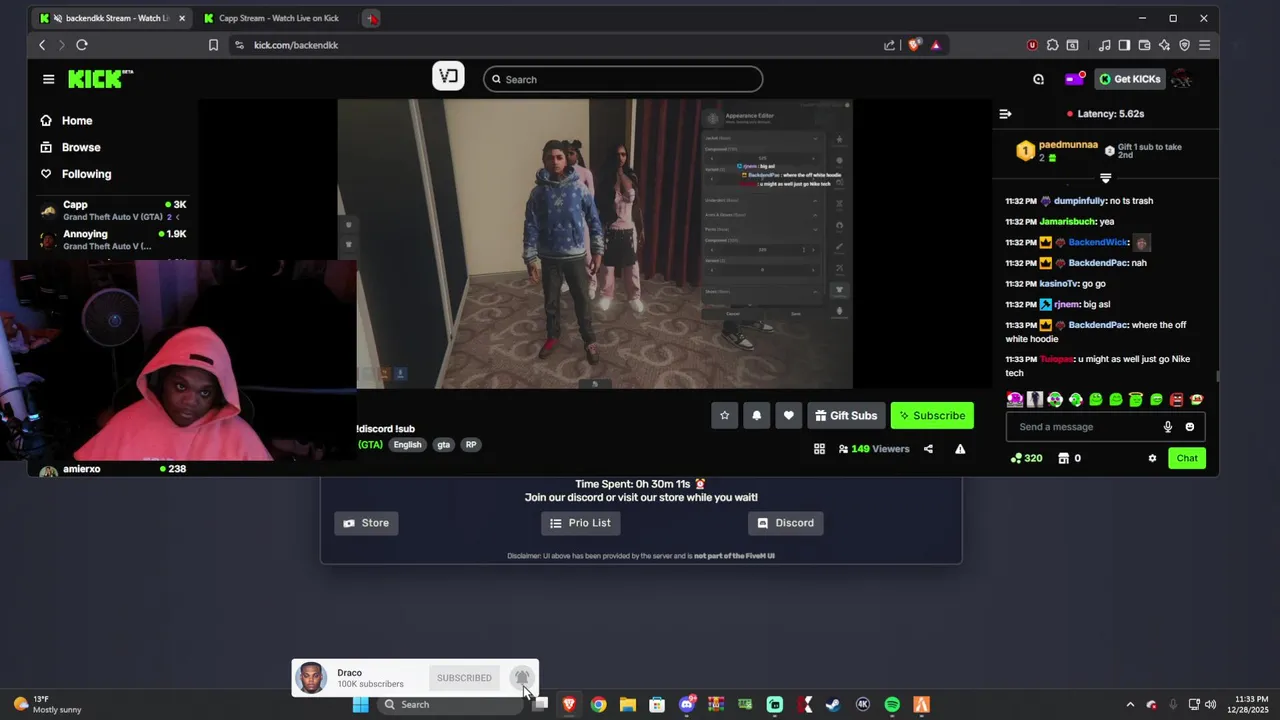Click the KICK logo
Viewport: 1280px width, 720px height.
(100, 79)
